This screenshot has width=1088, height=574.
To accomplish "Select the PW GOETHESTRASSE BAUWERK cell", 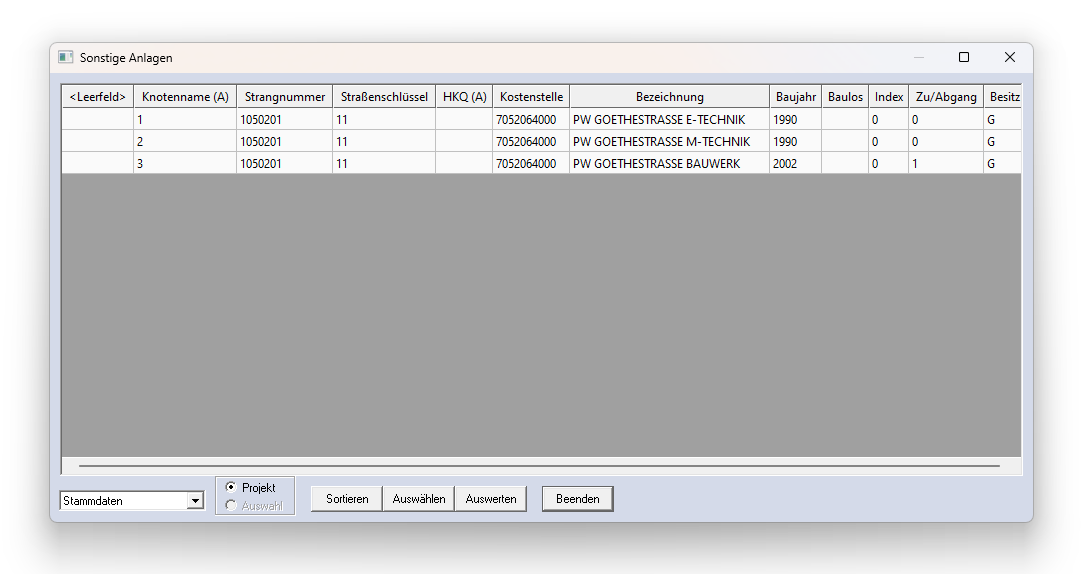I will (668, 163).
